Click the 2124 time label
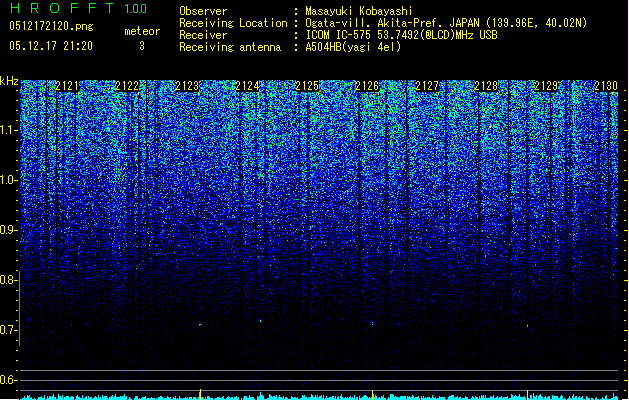Image resolution: width=629 pixels, height=400 pixels. (x=247, y=86)
